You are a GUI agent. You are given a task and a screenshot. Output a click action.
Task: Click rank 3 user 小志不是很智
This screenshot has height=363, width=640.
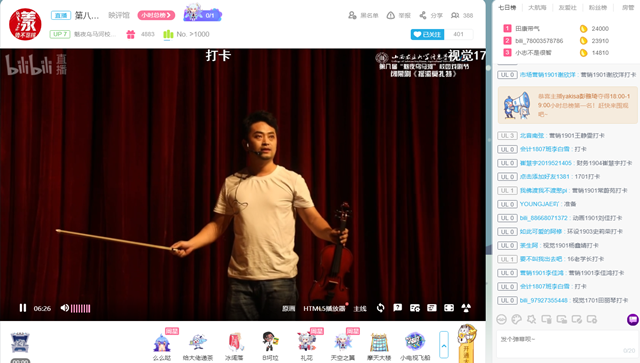coord(533,53)
